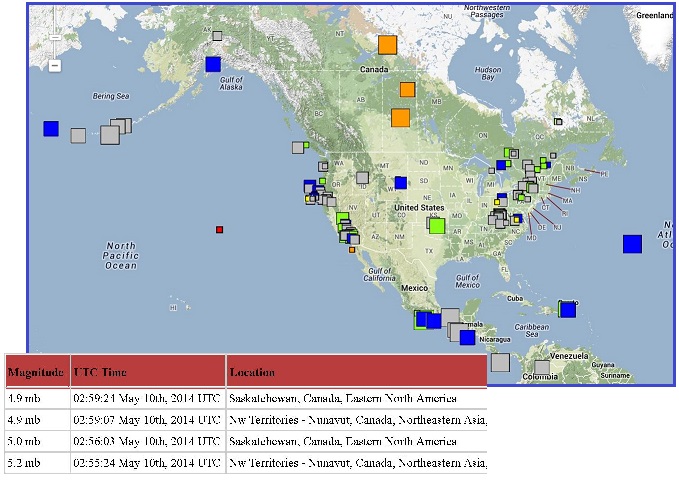Click the blue marker near the Caribbean Sea

coord(568,310)
